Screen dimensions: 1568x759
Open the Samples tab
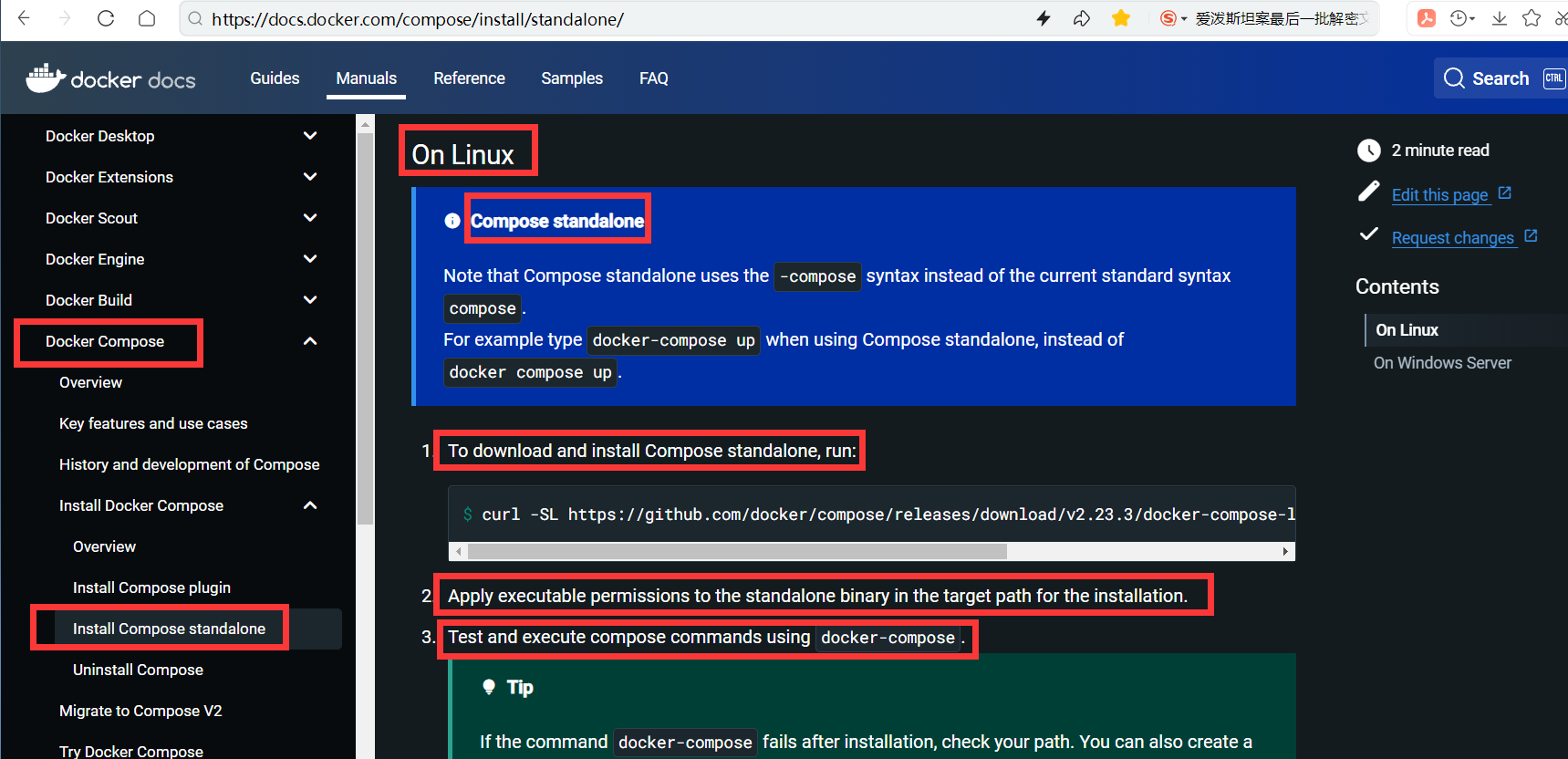point(572,78)
